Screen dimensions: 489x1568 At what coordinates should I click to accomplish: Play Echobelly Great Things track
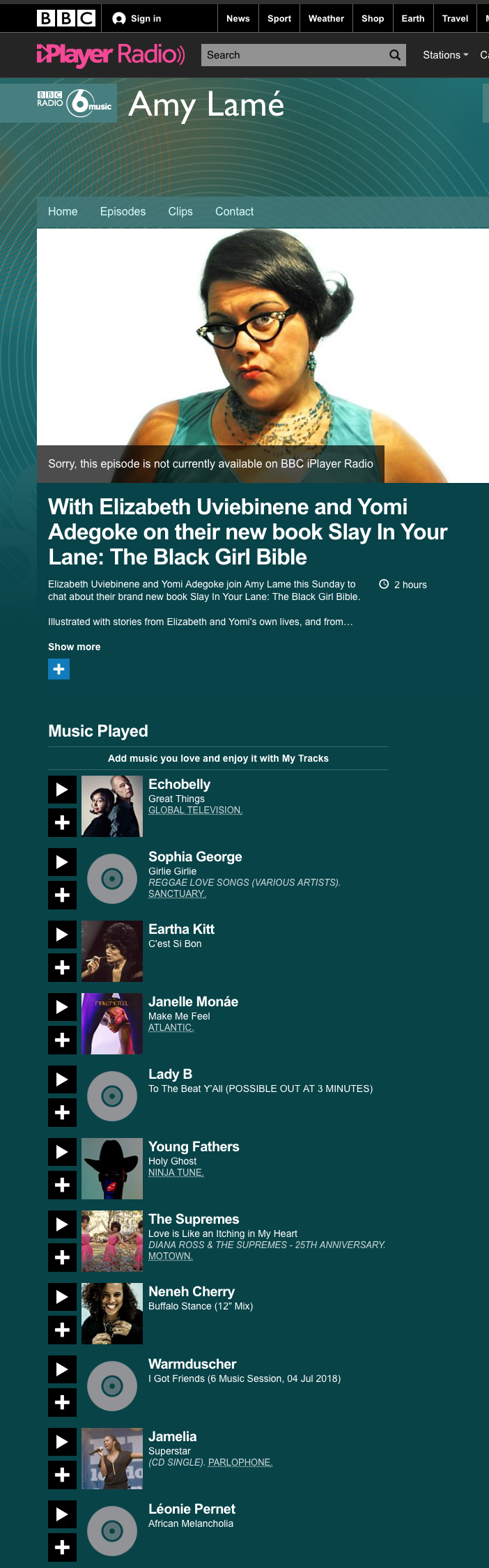point(62,790)
